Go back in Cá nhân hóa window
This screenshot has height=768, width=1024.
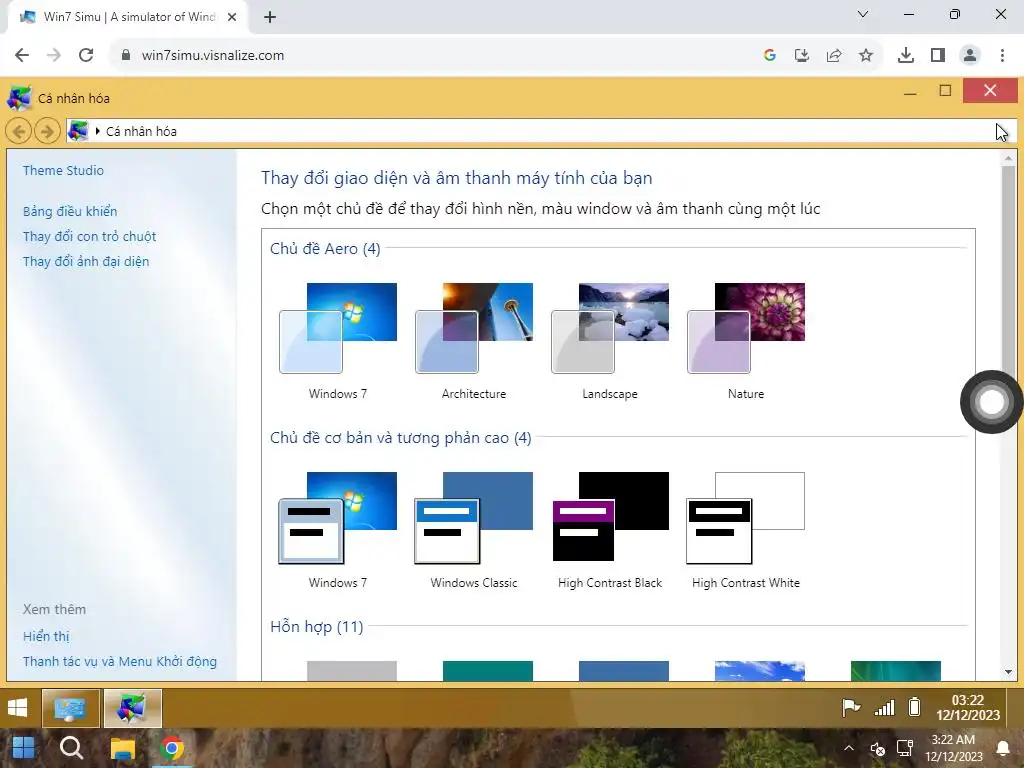click(19, 131)
